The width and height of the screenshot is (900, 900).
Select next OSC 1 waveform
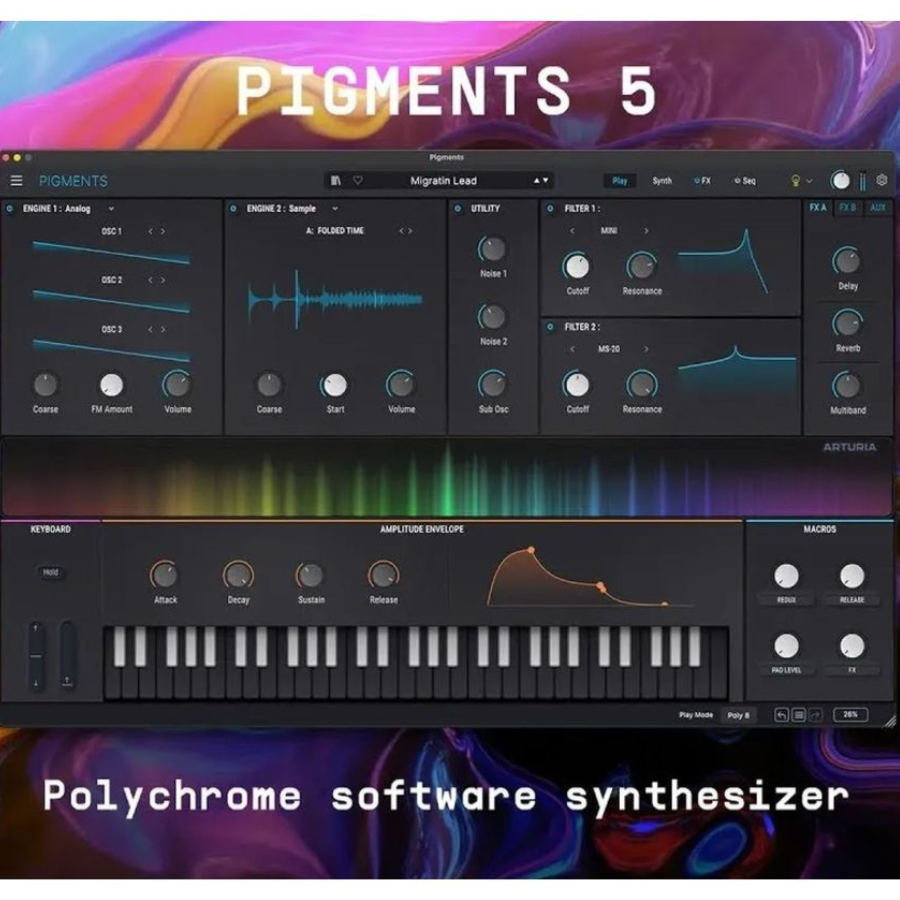coord(163,231)
